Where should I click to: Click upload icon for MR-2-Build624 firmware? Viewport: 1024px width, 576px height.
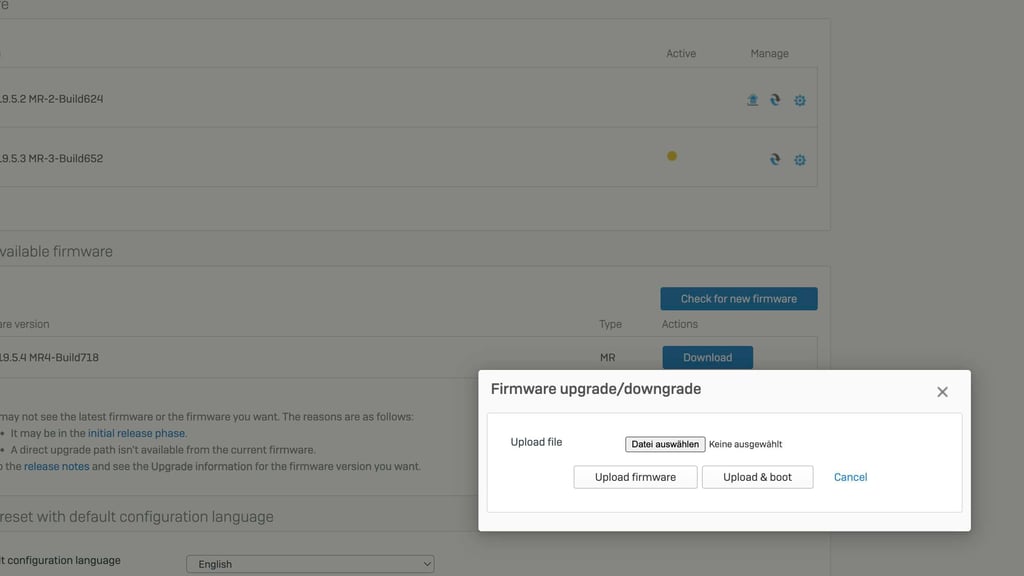point(752,100)
